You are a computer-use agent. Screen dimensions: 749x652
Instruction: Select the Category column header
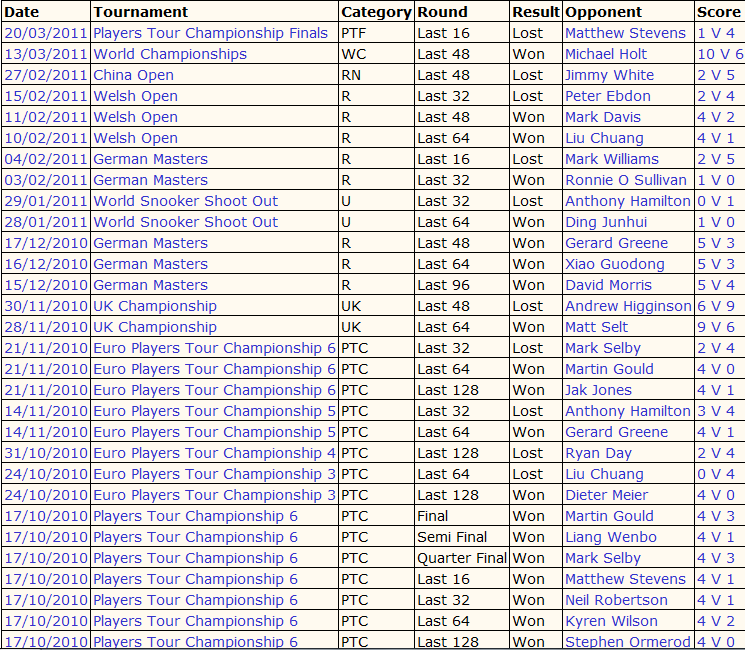pyautogui.click(x=376, y=12)
